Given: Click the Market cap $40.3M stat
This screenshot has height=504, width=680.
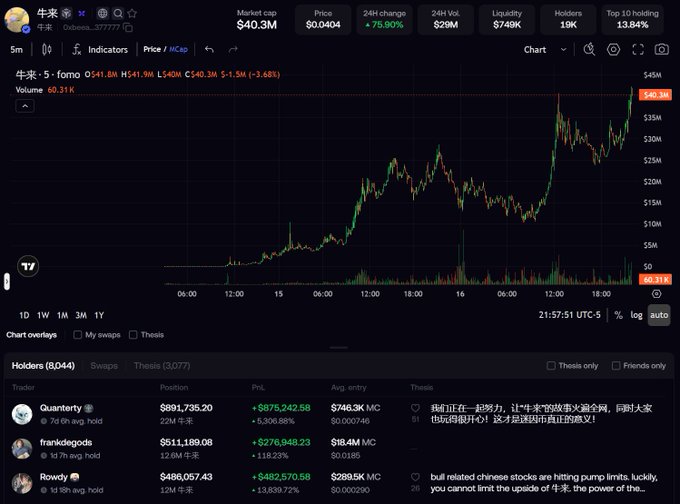Looking at the screenshot, I should click(257, 20).
